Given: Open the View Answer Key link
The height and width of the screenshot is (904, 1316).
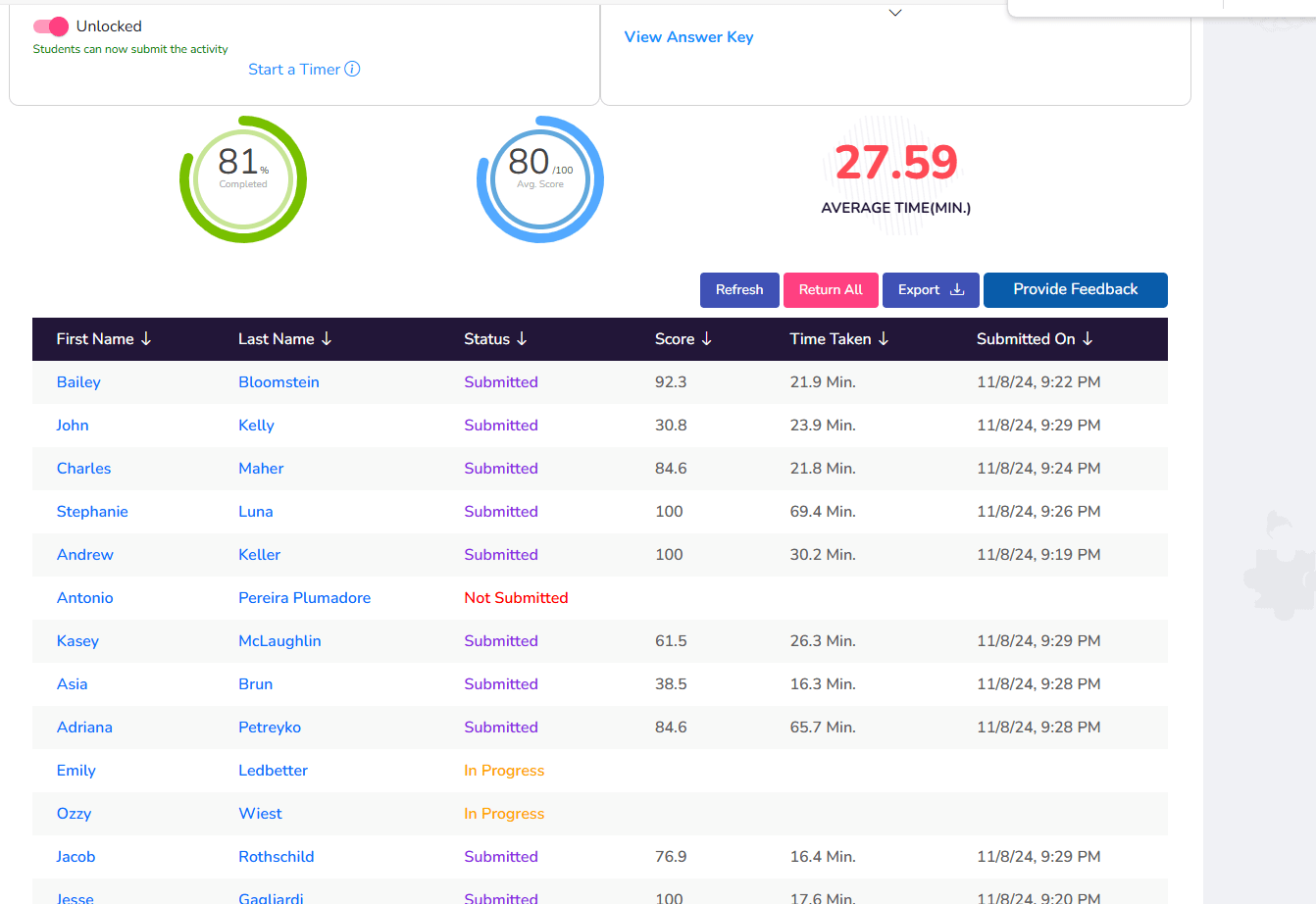Looking at the screenshot, I should click(x=688, y=37).
